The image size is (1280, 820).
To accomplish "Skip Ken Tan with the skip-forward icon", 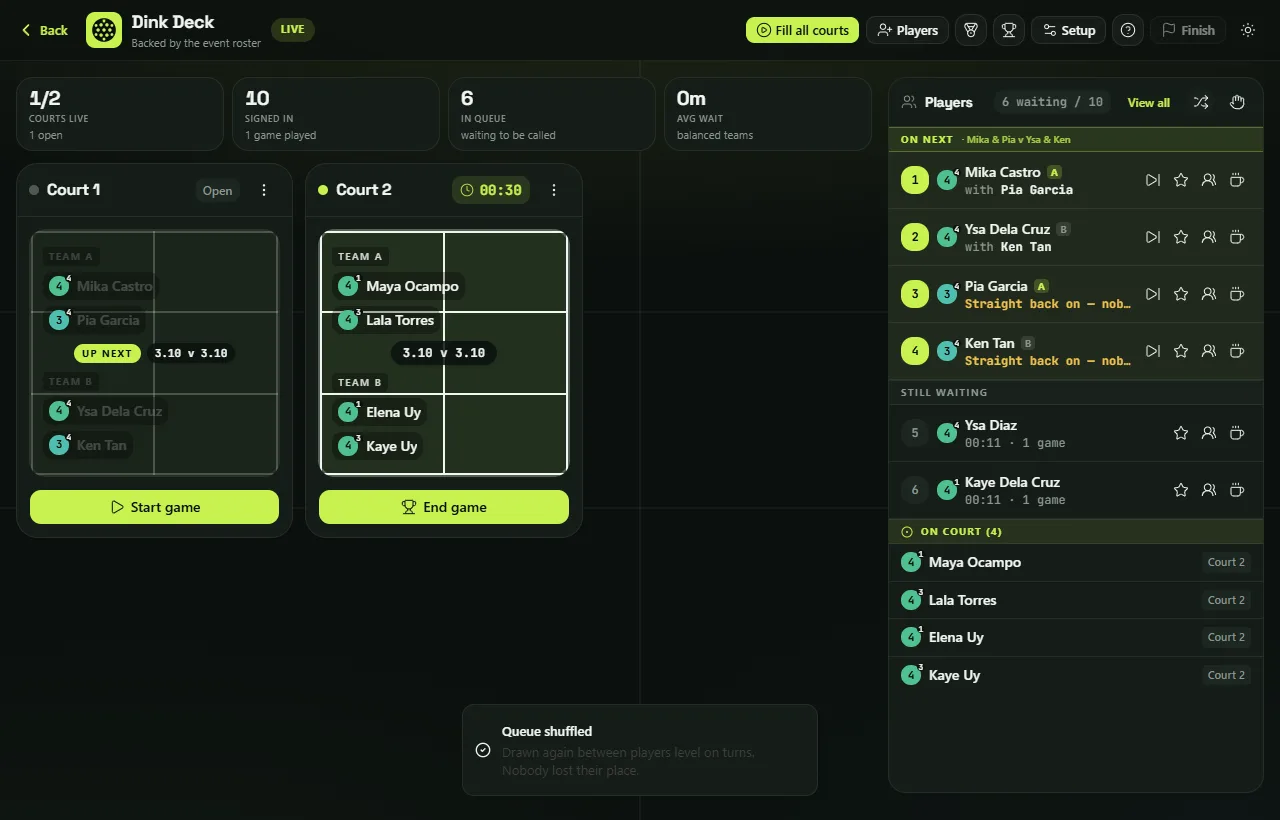I will coord(1153,351).
